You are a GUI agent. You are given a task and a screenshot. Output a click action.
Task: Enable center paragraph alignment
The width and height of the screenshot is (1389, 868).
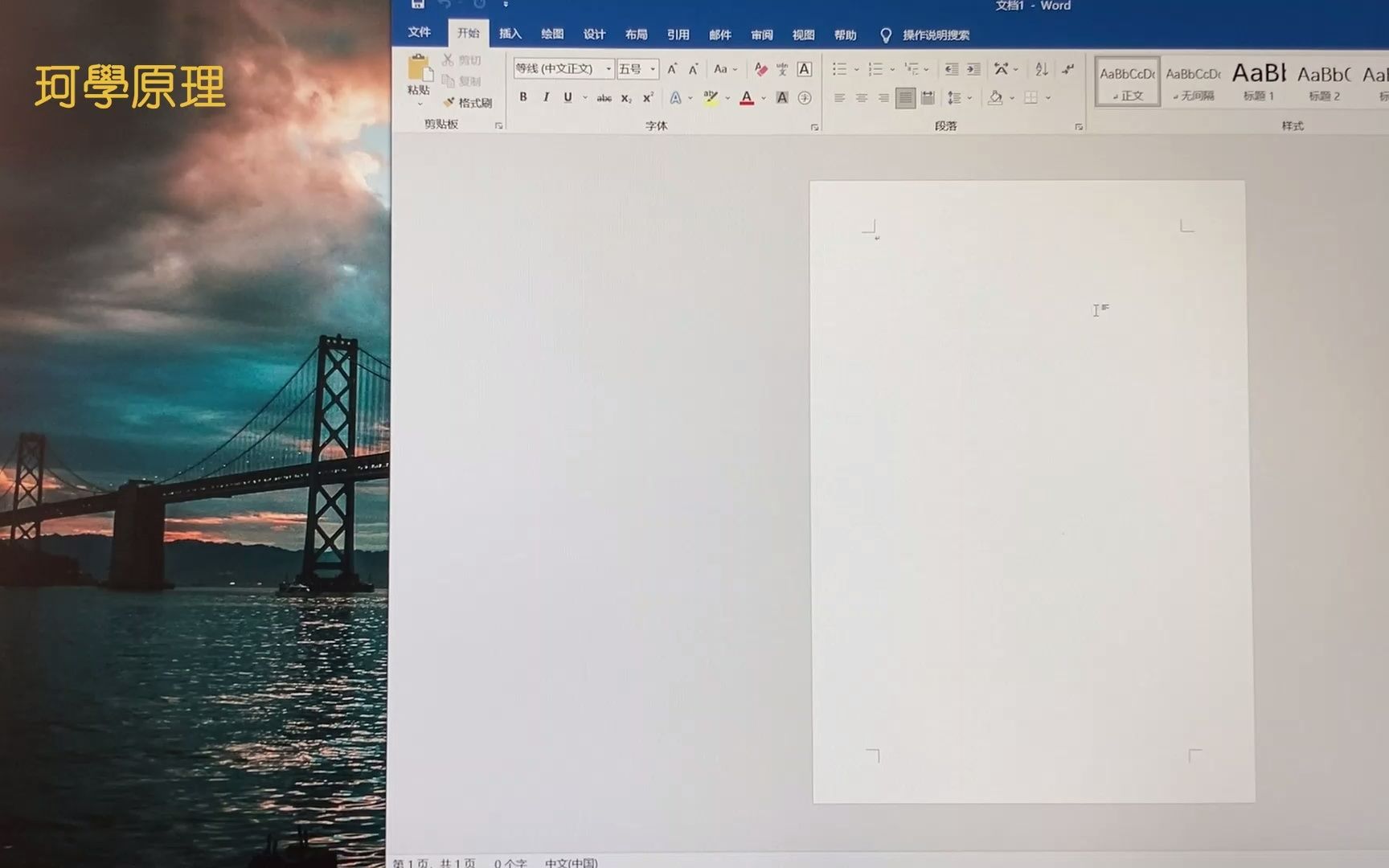[863, 98]
